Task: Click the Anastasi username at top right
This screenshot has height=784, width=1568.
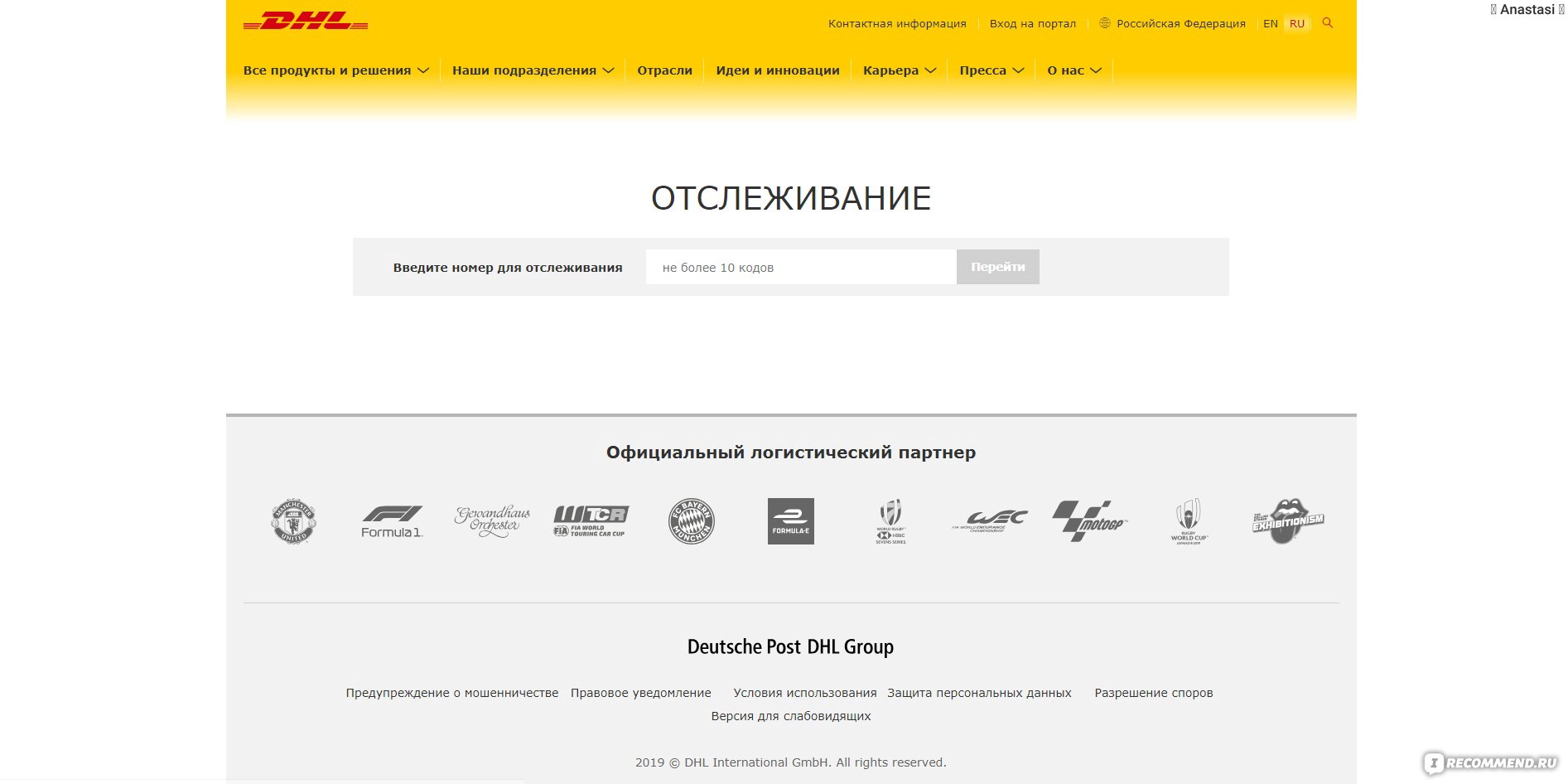Action: pyautogui.click(x=1527, y=9)
